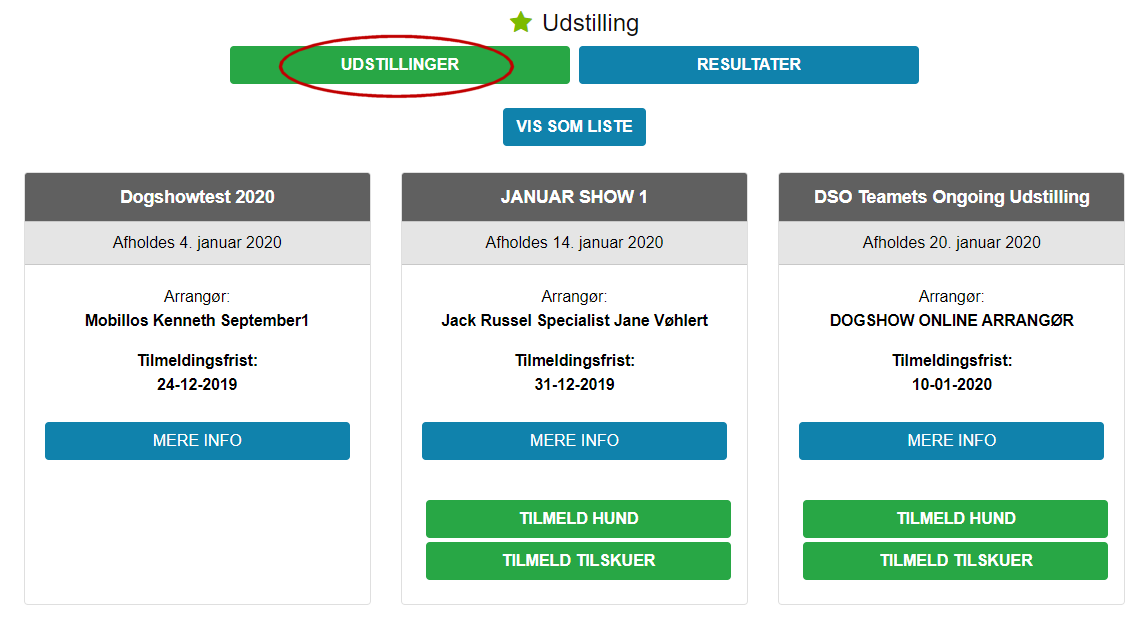Click organizer Mobillos Kenneth September1
Viewport: 1134px width, 620px height.
point(197,320)
